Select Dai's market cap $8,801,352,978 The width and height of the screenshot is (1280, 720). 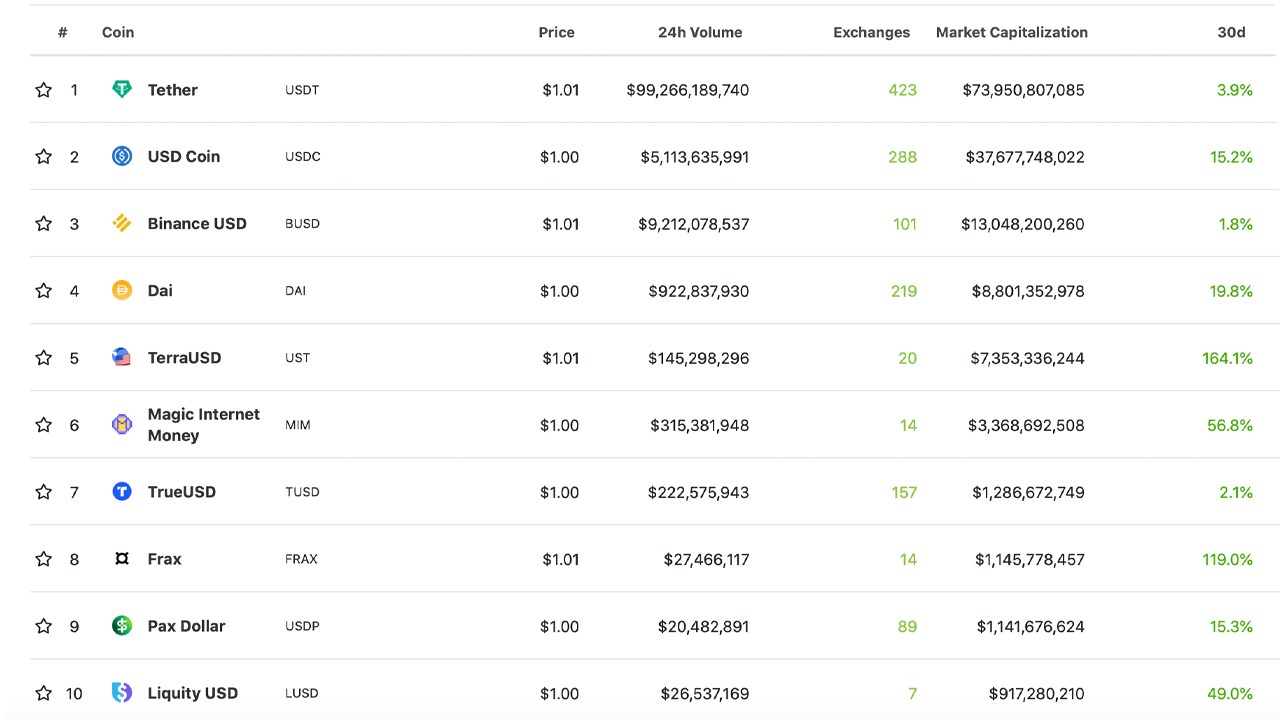pyautogui.click(x=1028, y=291)
